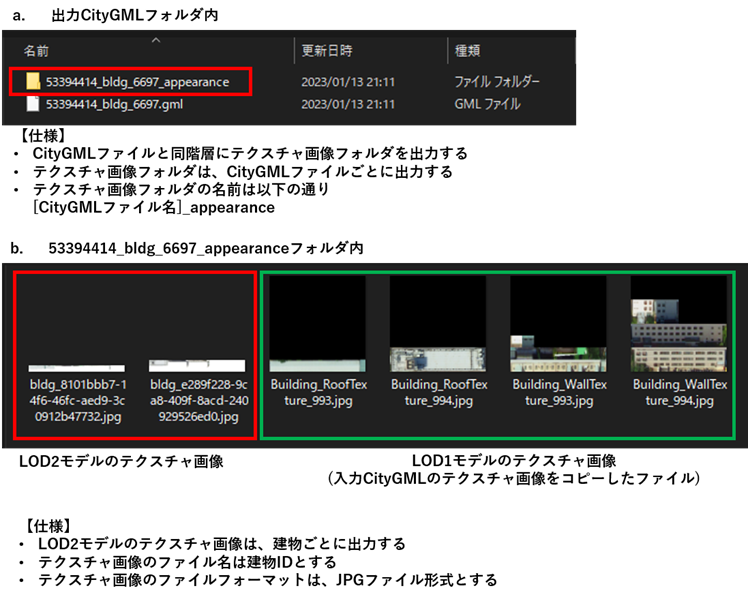Screen dimensions: 748x599
Task: Click the text [CityGMLファイル名]_appearance
Action: click(154, 207)
